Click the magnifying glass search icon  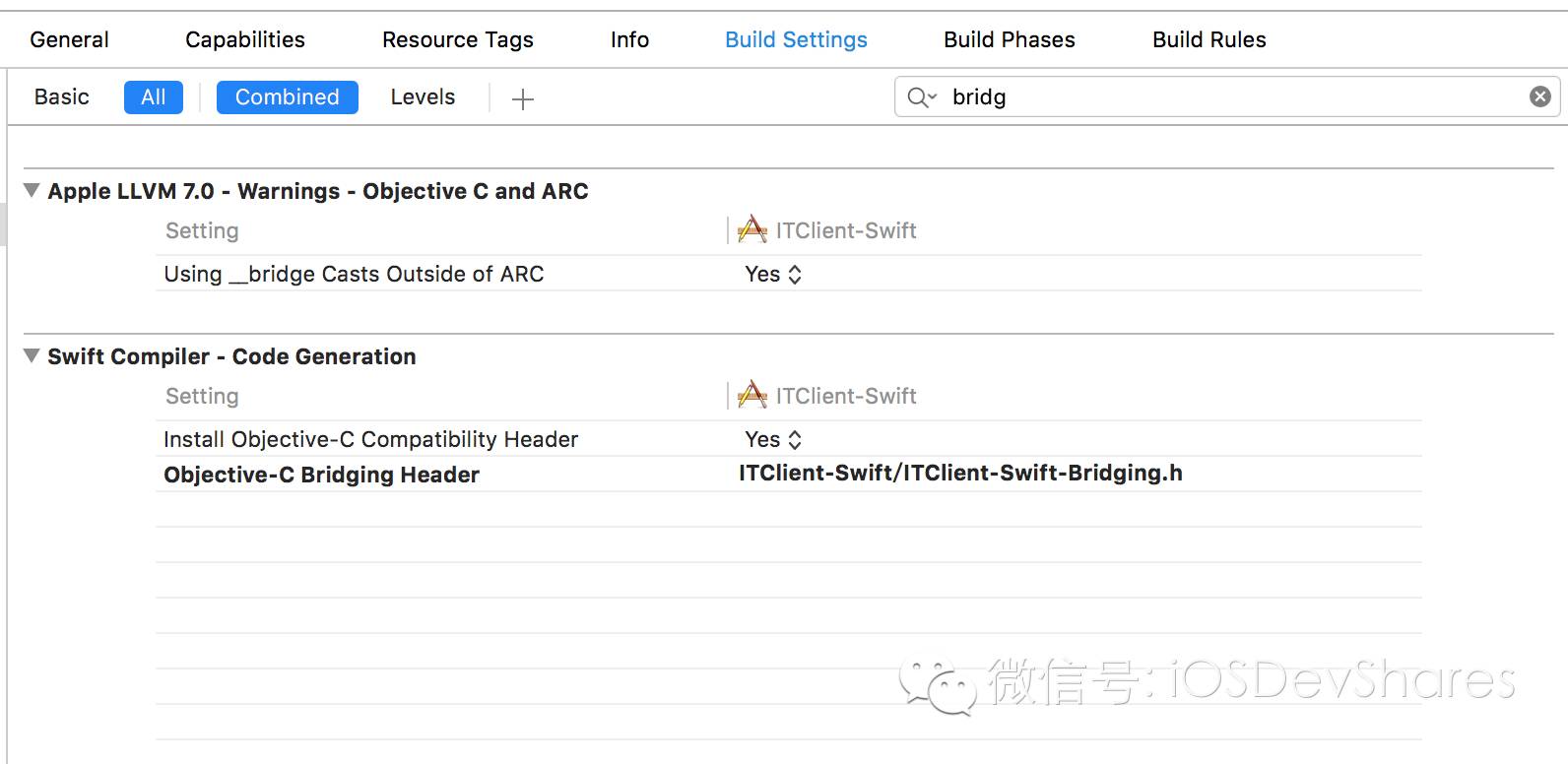[x=921, y=97]
